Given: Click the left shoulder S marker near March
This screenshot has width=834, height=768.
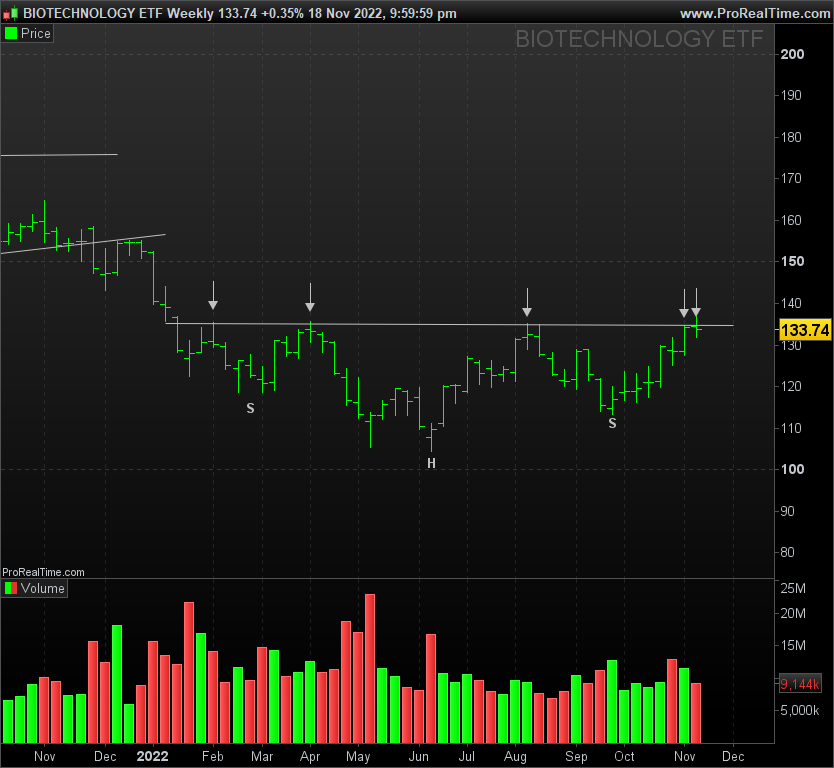Looking at the screenshot, I should click(251, 408).
